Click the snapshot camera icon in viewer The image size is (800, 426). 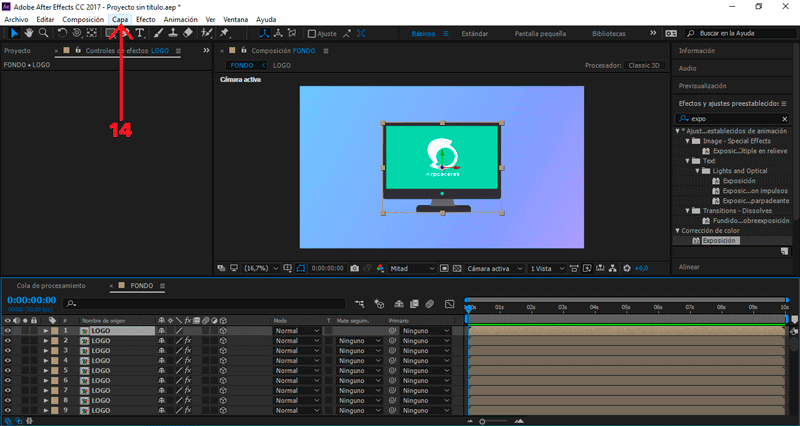point(354,268)
